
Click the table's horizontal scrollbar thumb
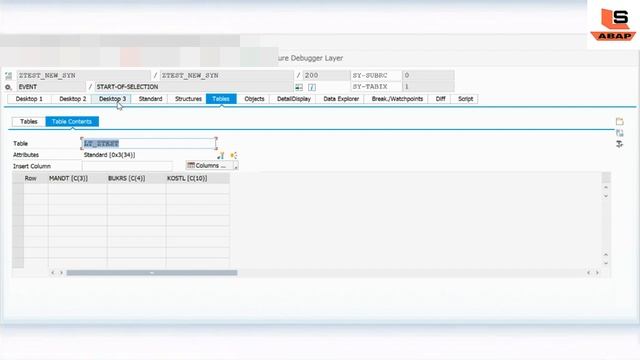152,273
